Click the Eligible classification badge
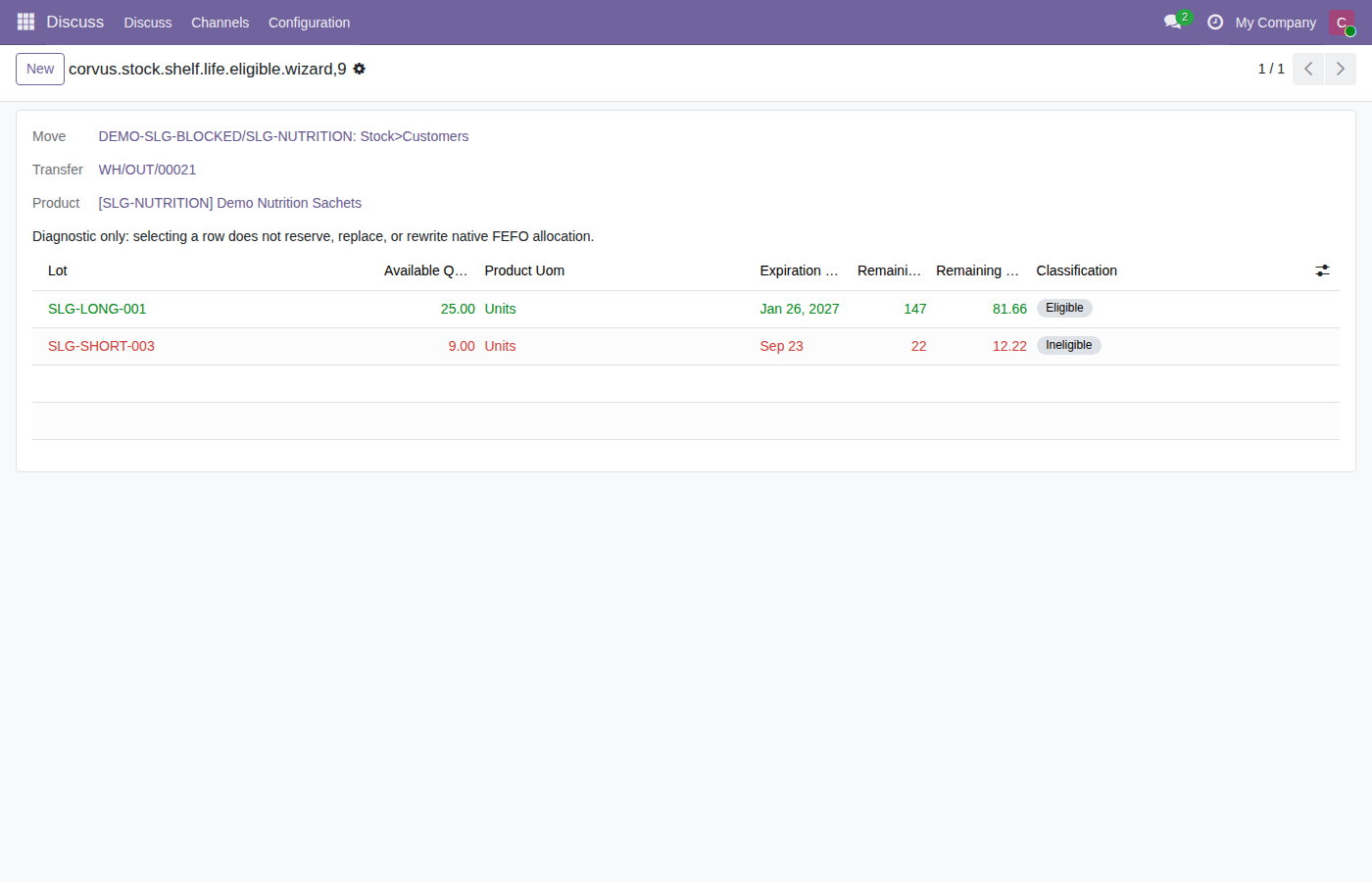Viewport: 1372px width, 882px height. [1064, 308]
